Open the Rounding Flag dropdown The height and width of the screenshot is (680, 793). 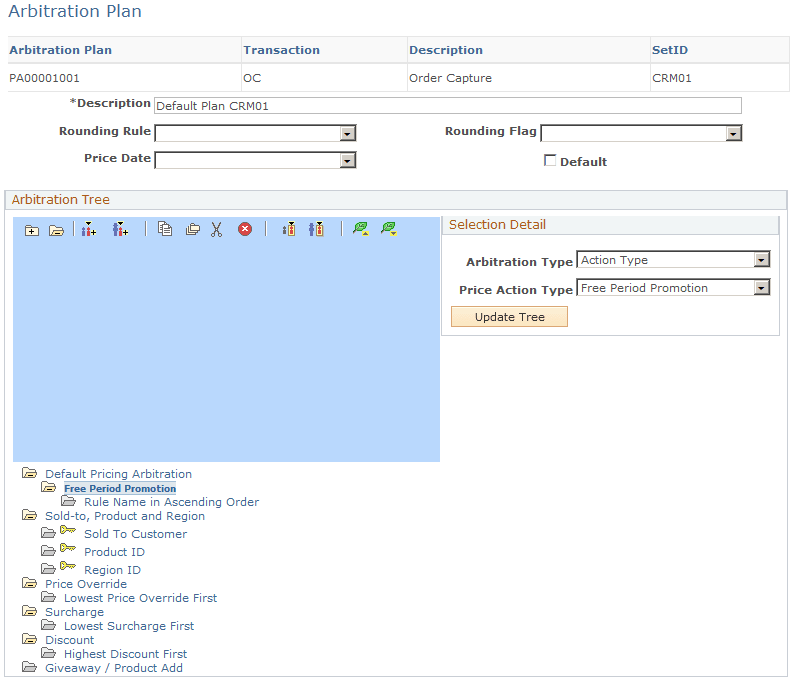(x=641, y=133)
